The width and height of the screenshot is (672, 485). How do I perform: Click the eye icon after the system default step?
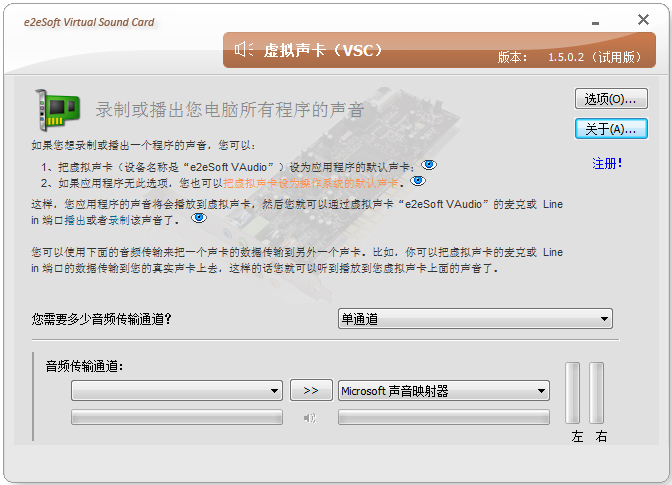tap(418, 181)
